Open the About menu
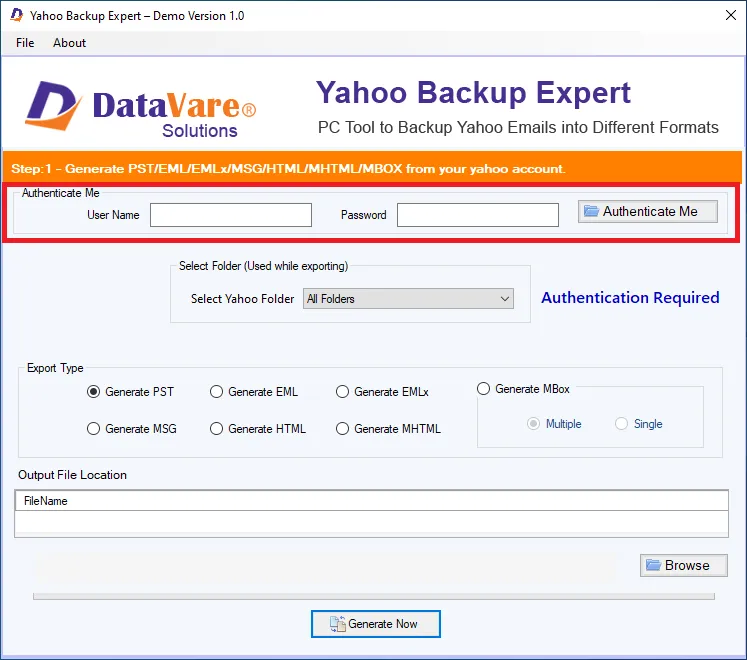The height and width of the screenshot is (660, 747). point(69,43)
